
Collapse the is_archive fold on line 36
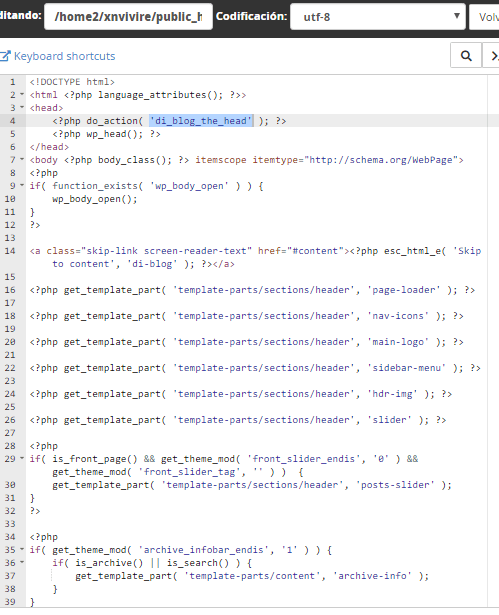(22, 562)
